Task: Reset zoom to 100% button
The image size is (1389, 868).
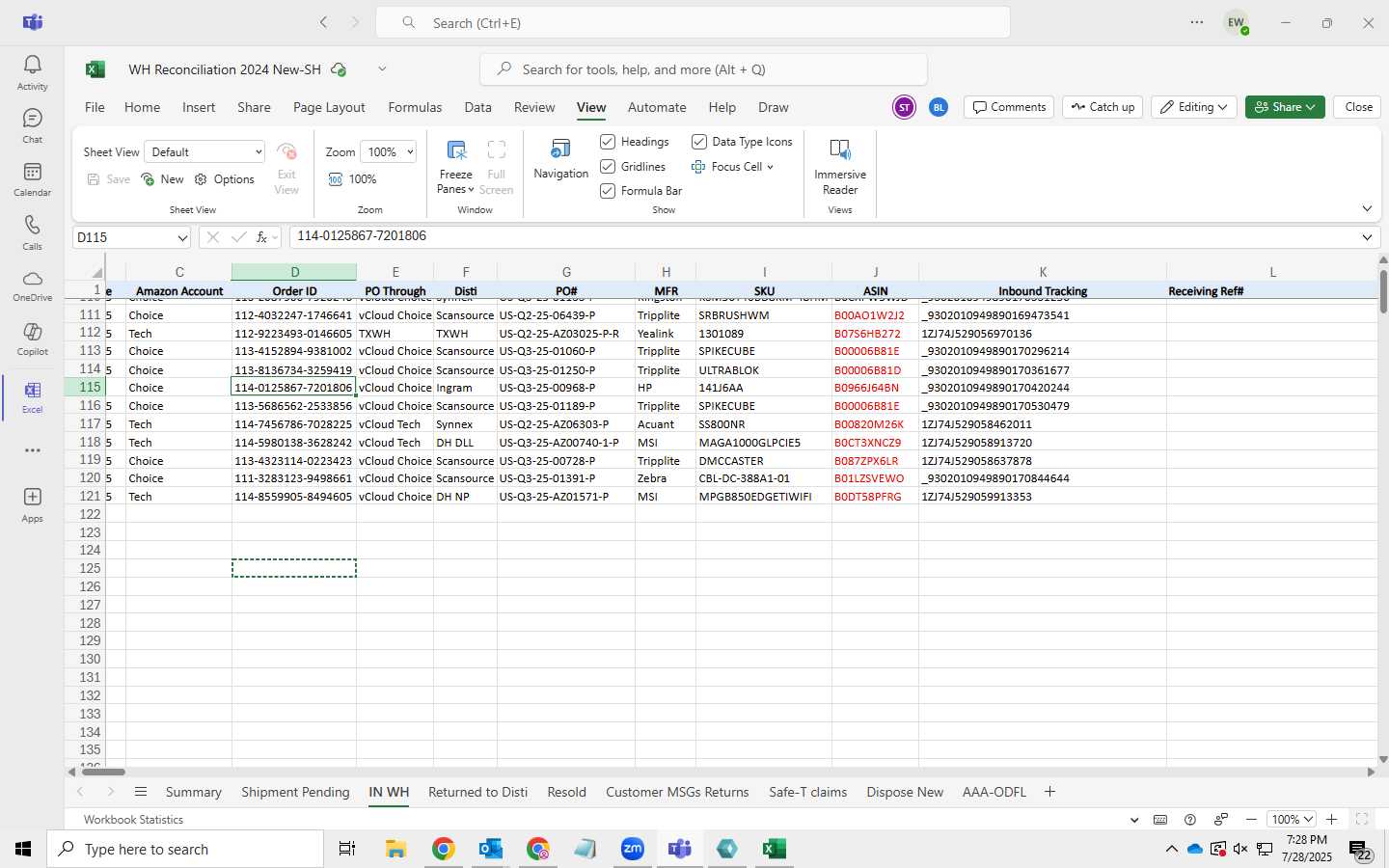Action: (x=352, y=179)
